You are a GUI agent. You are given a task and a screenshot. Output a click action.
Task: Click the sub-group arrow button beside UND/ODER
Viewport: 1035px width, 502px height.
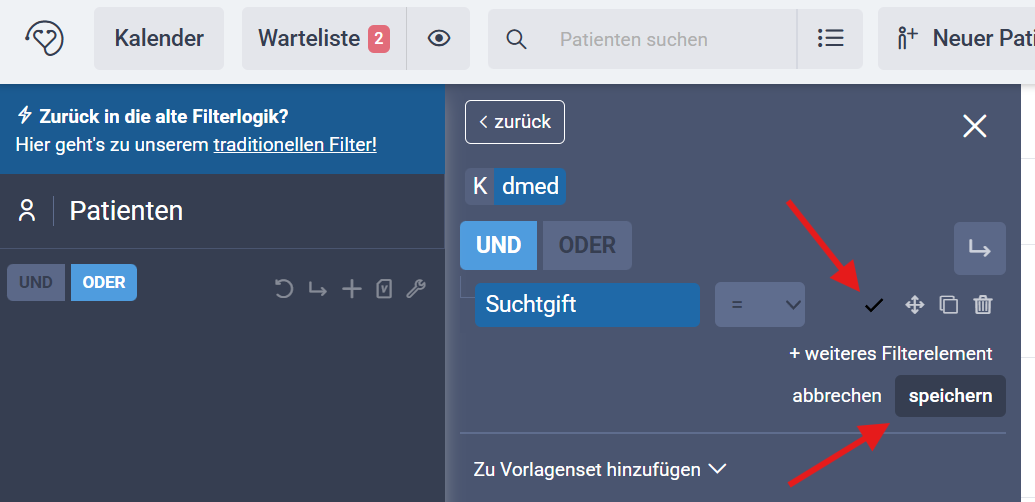979,249
